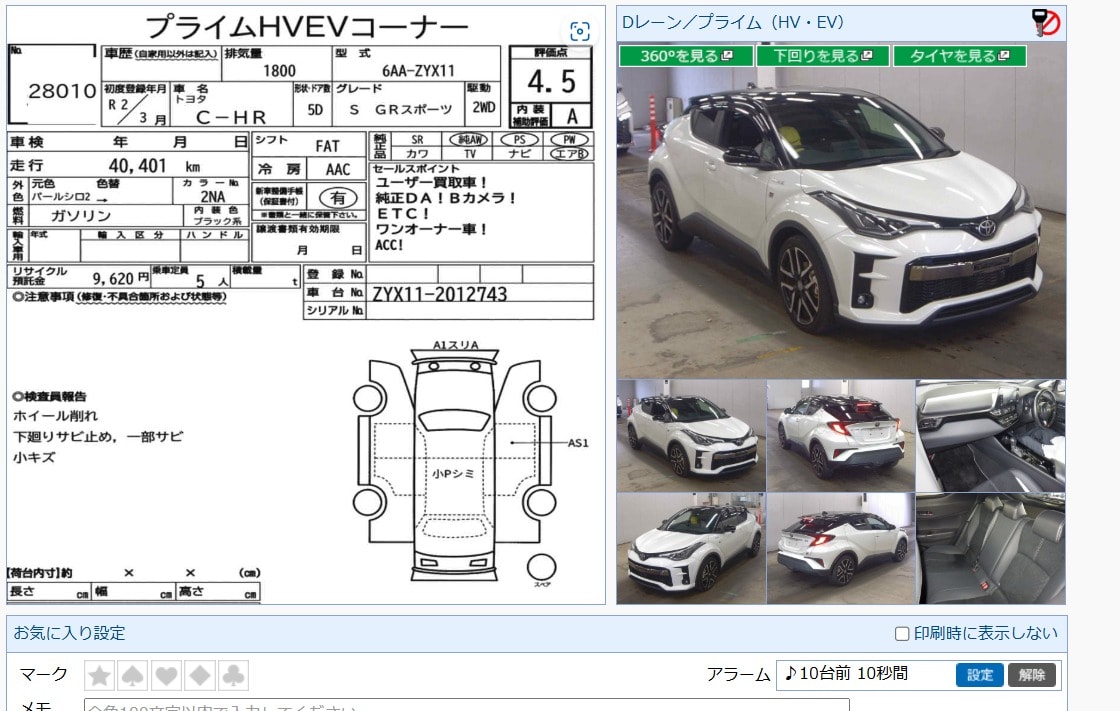Click the blue 設定 alarm button

tap(980, 675)
